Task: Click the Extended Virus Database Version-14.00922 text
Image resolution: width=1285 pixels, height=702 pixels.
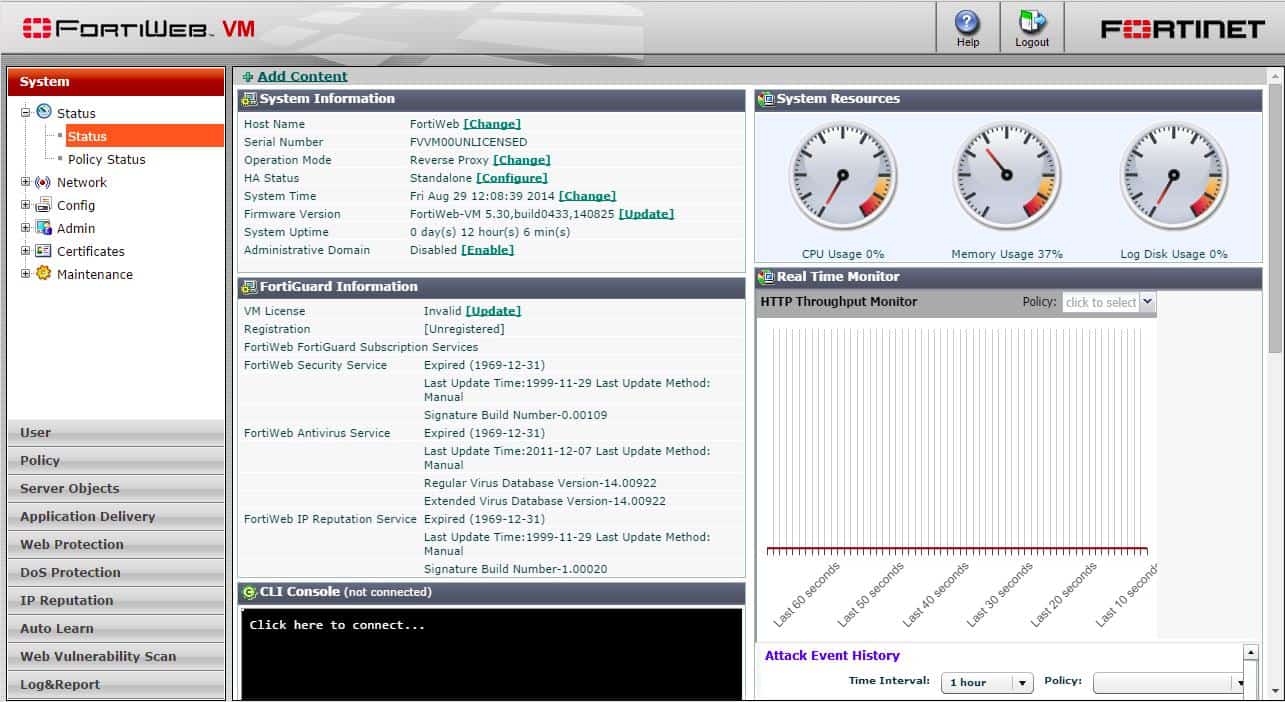Action: (x=545, y=501)
